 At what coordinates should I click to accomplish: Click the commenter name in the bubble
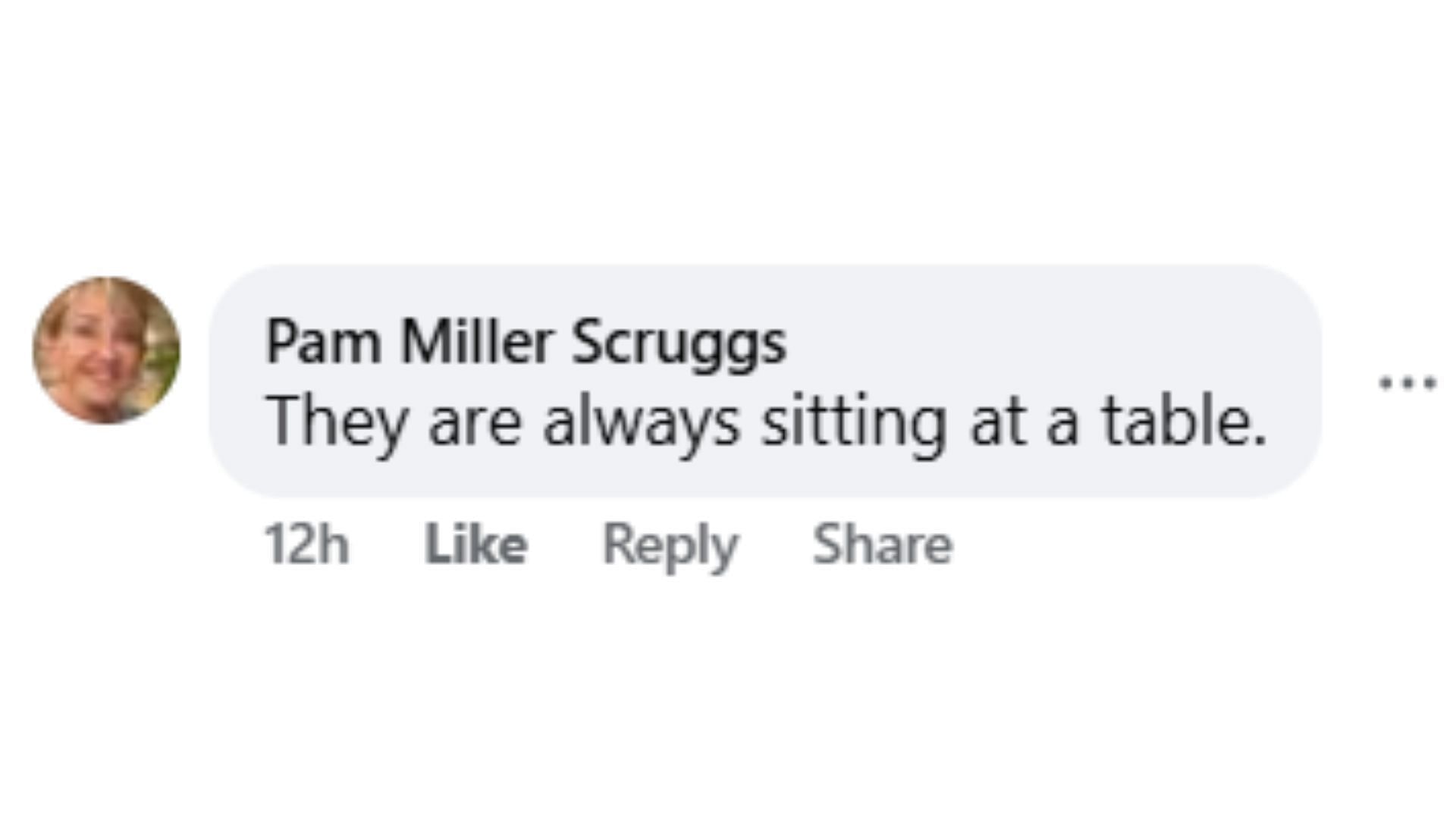tap(526, 343)
